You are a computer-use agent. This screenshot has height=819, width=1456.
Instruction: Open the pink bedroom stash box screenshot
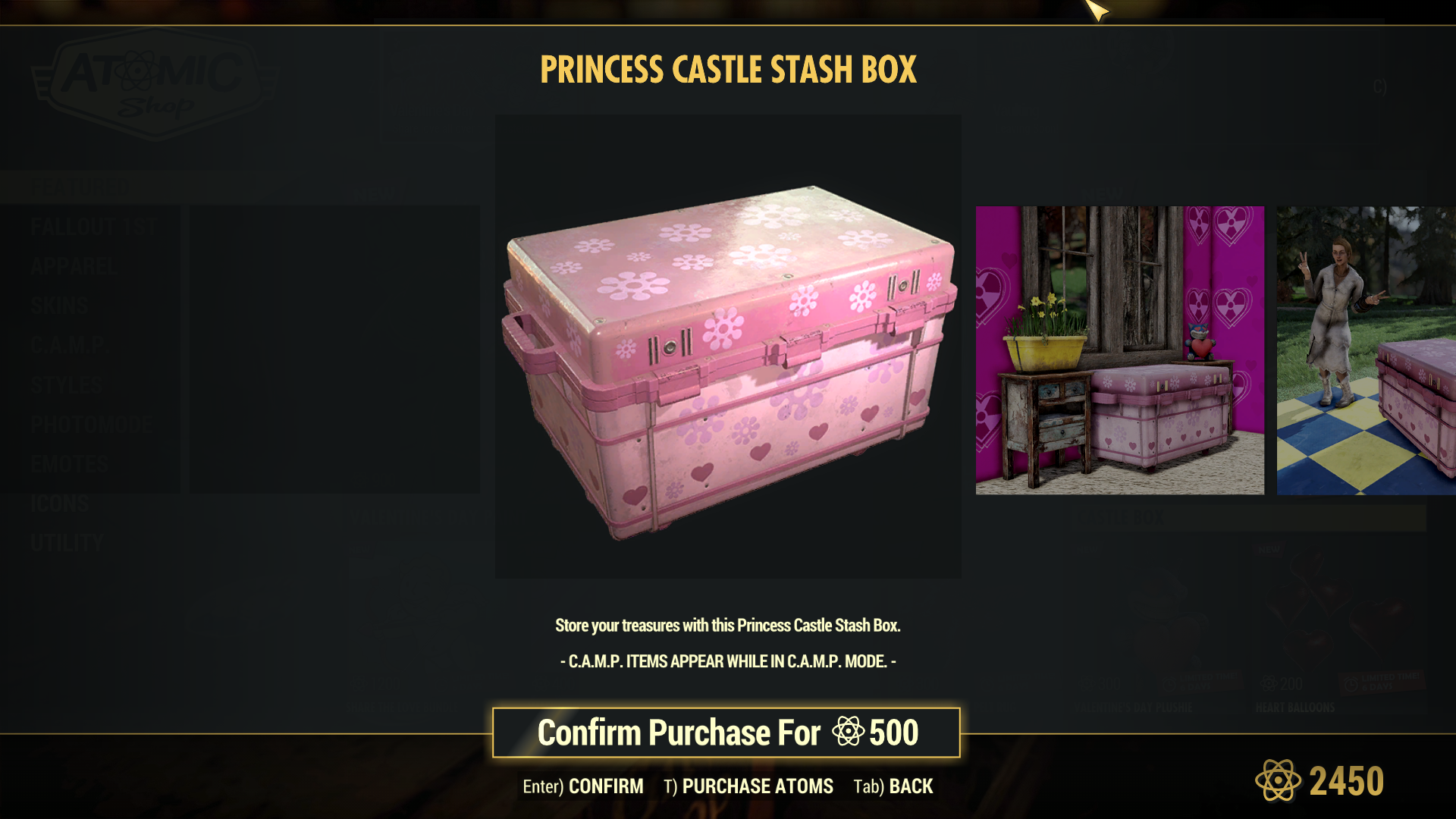coord(1120,350)
